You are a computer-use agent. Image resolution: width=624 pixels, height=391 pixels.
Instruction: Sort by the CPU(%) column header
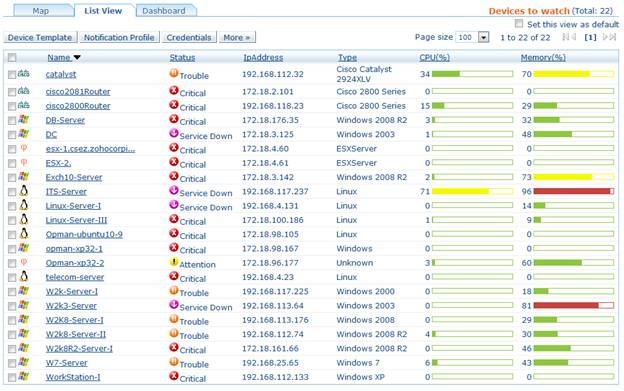434,58
